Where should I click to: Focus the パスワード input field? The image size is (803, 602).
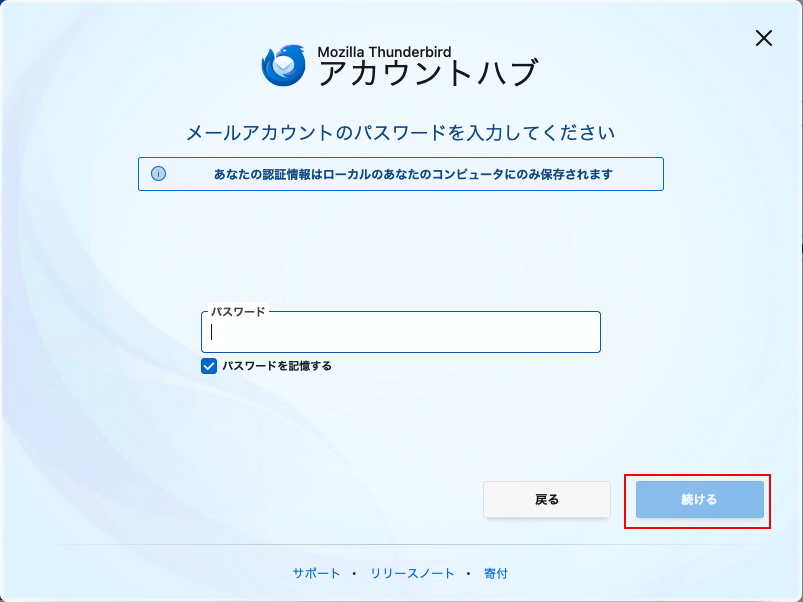point(400,332)
